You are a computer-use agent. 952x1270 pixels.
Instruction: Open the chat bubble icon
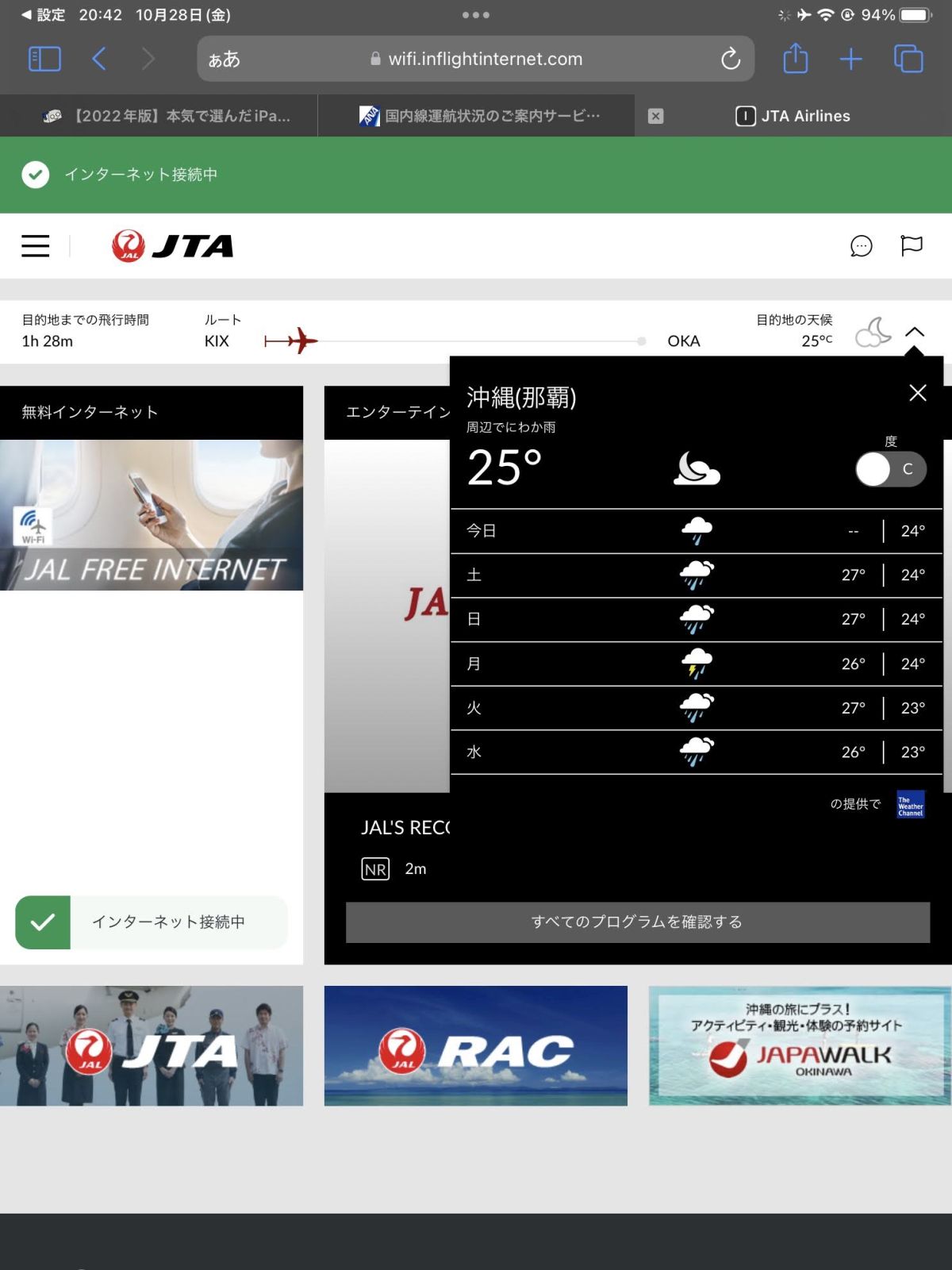[x=861, y=246]
